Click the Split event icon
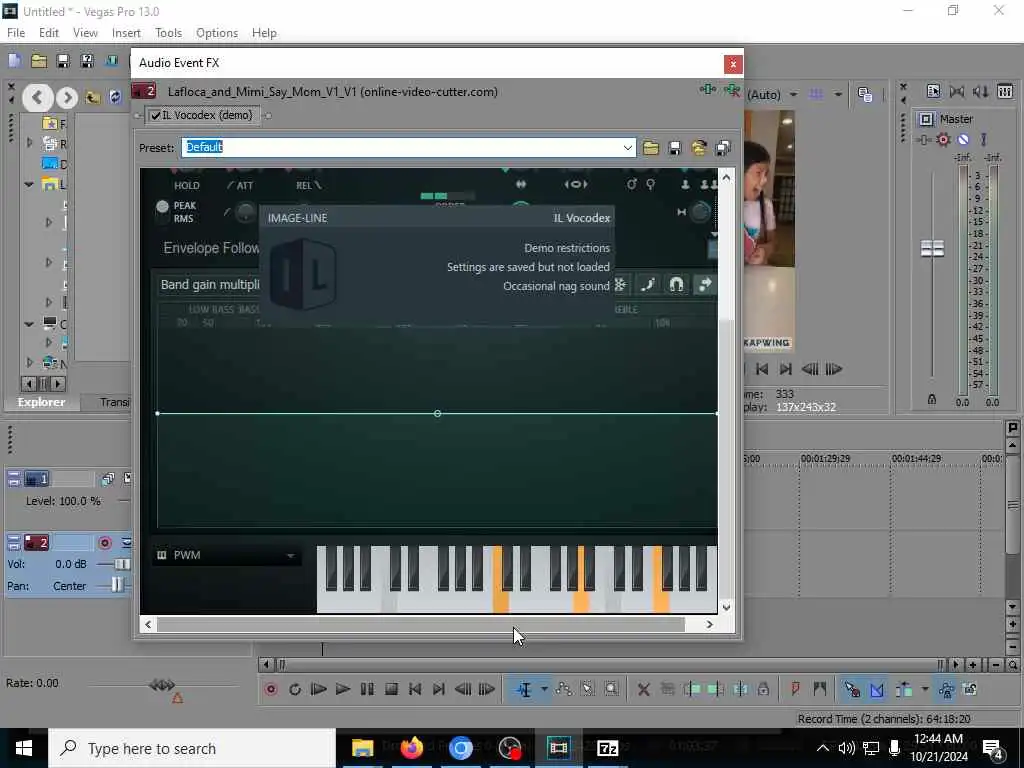The image size is (1024, 768). 740,689
